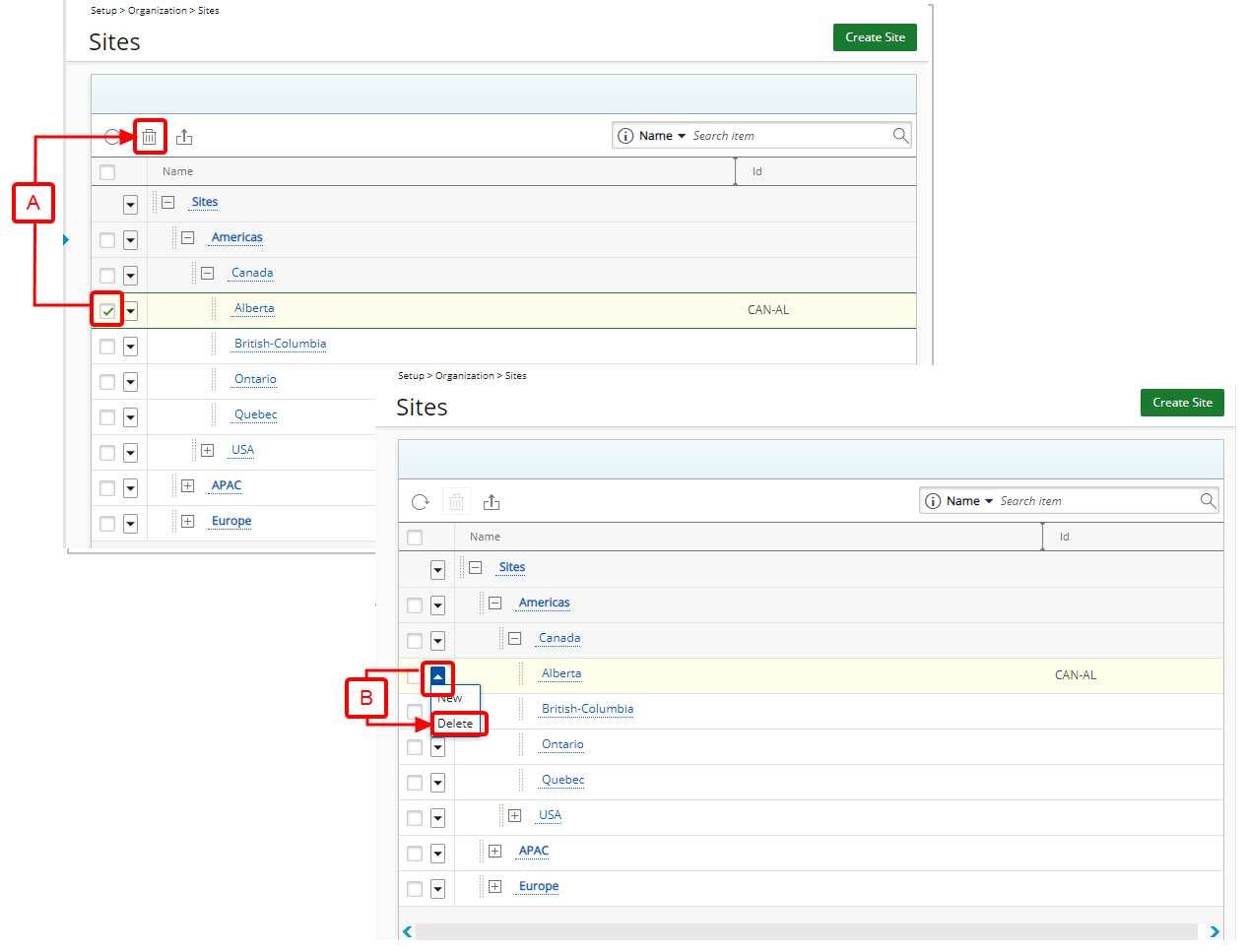Click the search magnifier in upper Sites panel
This screenshot has width=1248, height=952.
[900, 135]
